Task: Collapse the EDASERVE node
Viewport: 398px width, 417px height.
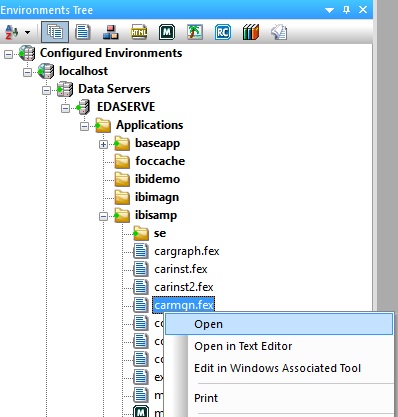Action: point(65,108)
